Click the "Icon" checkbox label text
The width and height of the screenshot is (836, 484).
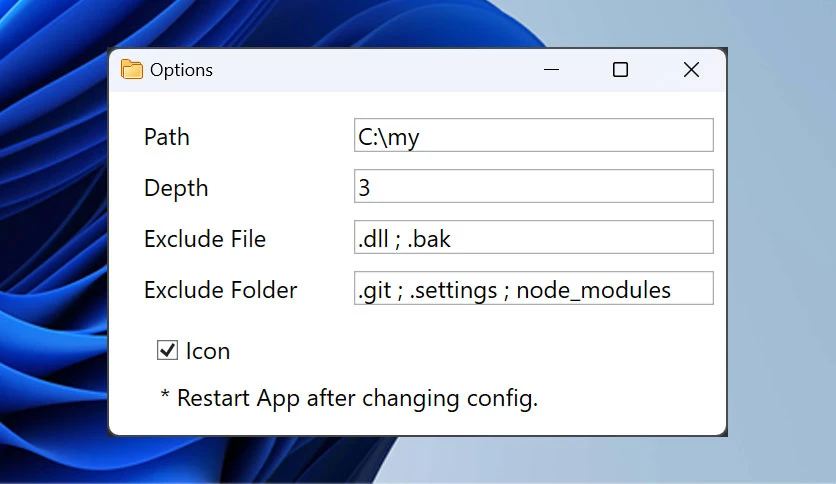click(x=208, y=351)
